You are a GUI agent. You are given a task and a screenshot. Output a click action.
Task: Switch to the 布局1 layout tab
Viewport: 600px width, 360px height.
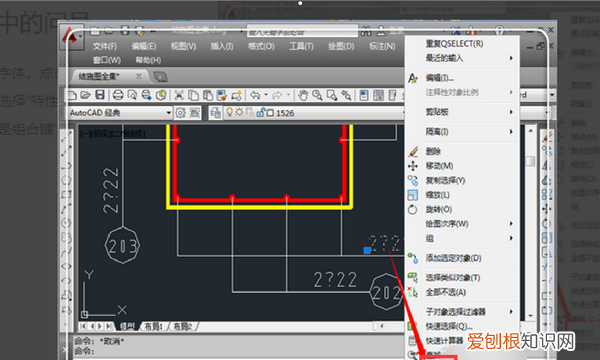153,326
